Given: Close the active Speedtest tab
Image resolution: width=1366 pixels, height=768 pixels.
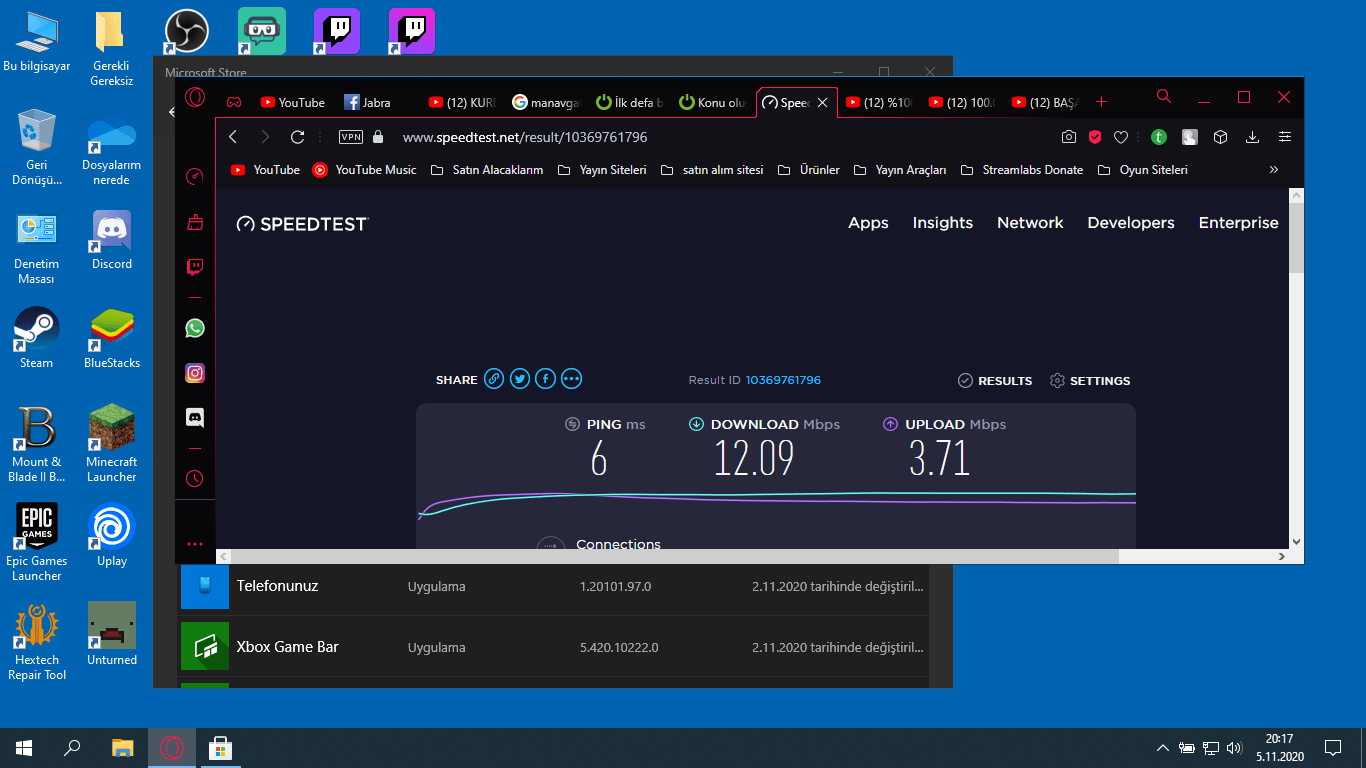Looking at the screenshot, I should pyautogui.click(x=823, y=102).
